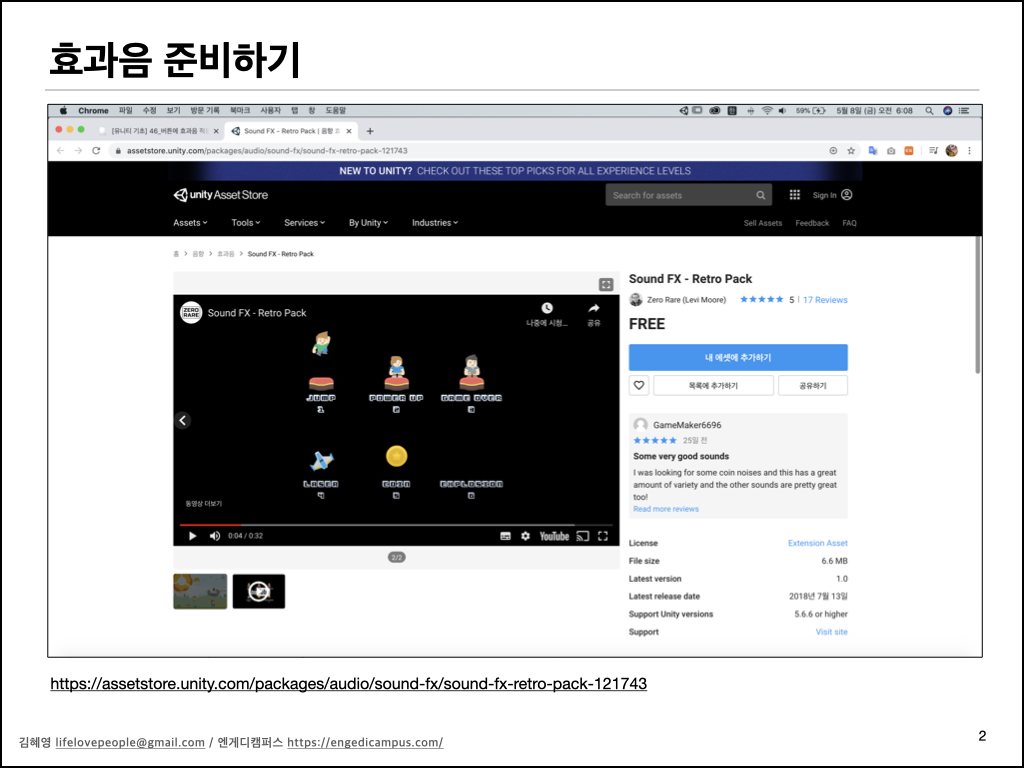
Task: Click the search magnifier in asset search
Action: (761, 195)
